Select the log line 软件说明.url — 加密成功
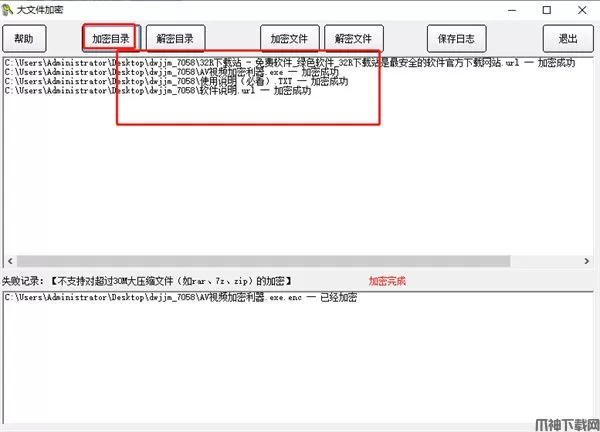600x432 pixels. (x=158, y=91)
